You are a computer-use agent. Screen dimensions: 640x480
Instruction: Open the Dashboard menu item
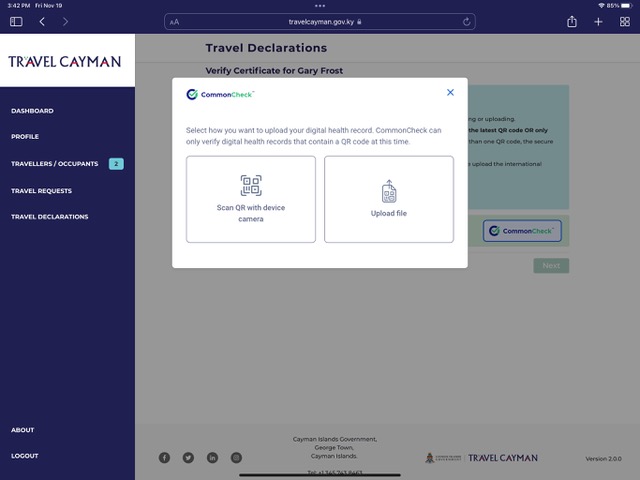point(32,111)
